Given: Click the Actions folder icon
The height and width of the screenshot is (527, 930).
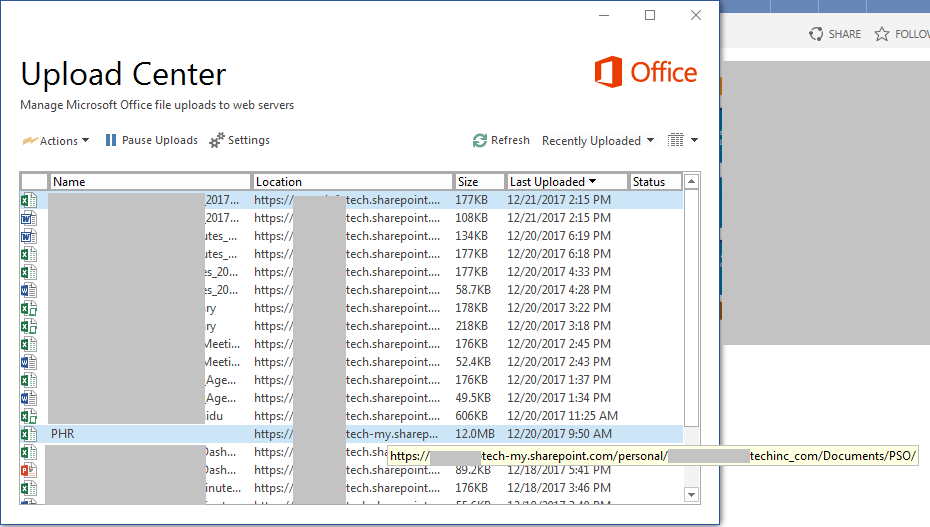Looking at the screenshot, I should point(30,140).
